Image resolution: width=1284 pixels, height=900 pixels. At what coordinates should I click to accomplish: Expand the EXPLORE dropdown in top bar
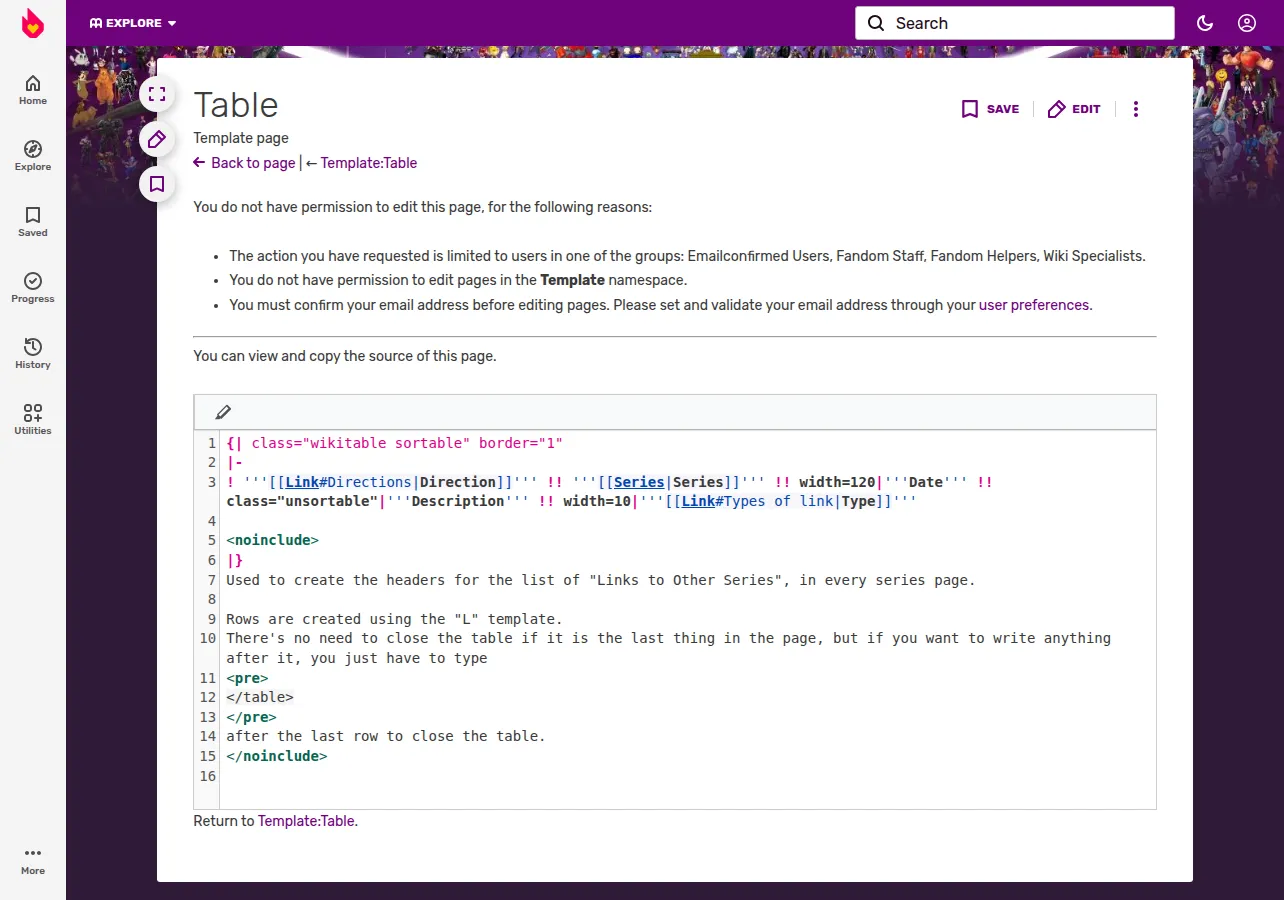pos(133,23)
